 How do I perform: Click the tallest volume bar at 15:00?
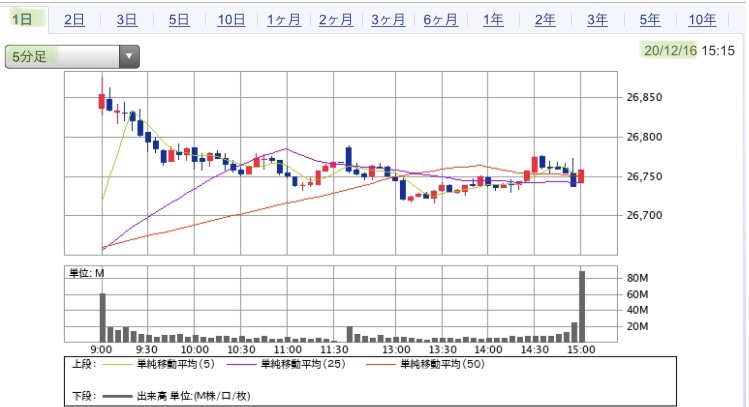[582, 306]
